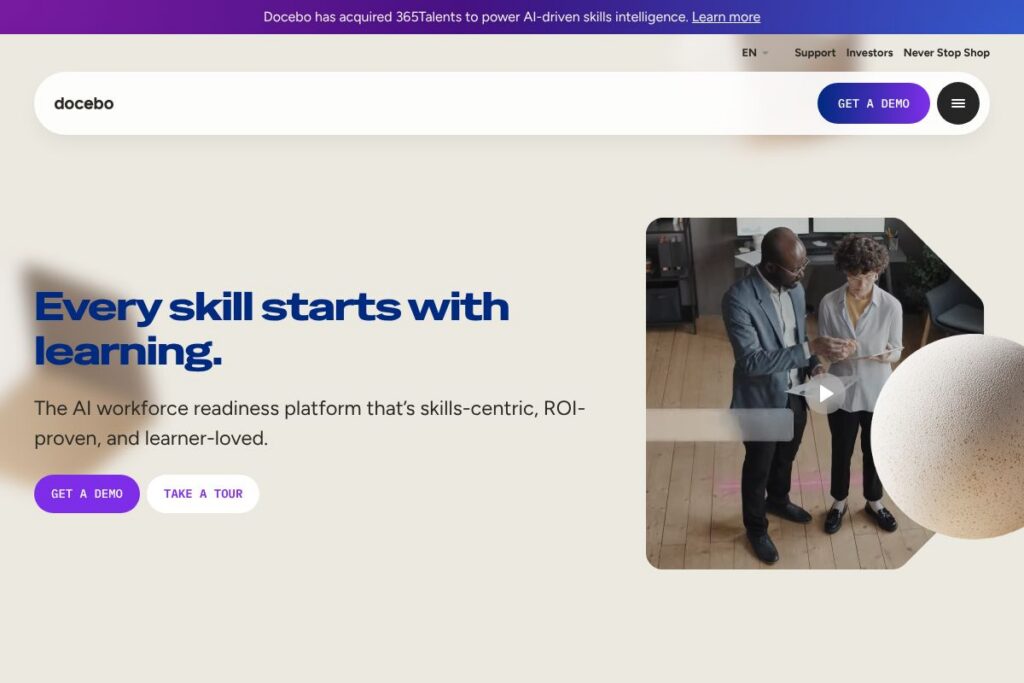Go to Investors page
The image size is (1024, 683).
pos(869,53)
